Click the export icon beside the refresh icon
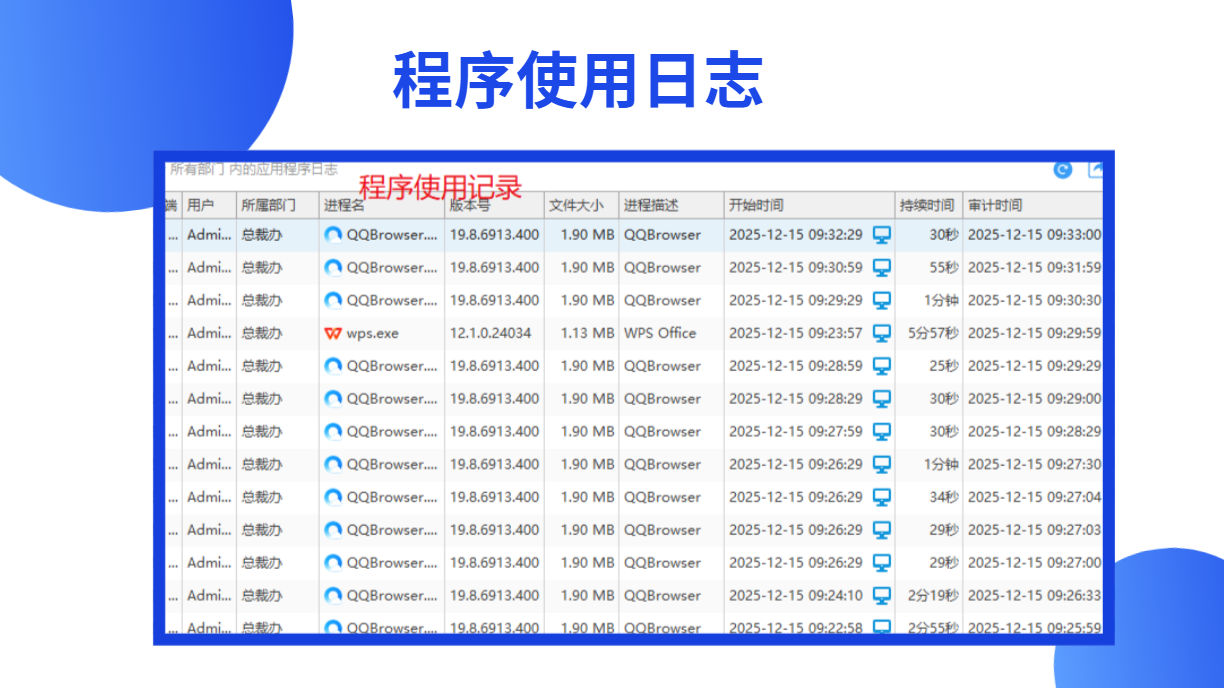This screenshot has height=688, width=1224. coord(1096,170)
